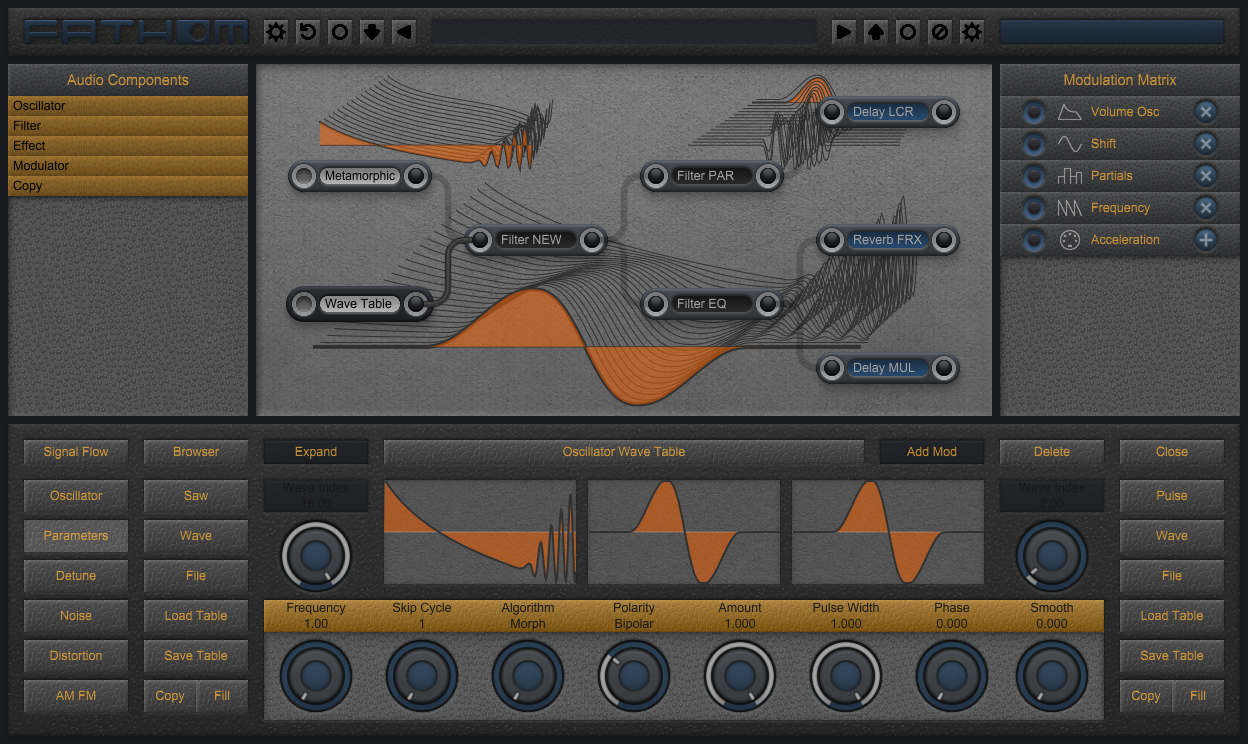Click the envelope icon of Volume Osc
This screenshot has width=1248, height=744.
tap(1070, 112)
